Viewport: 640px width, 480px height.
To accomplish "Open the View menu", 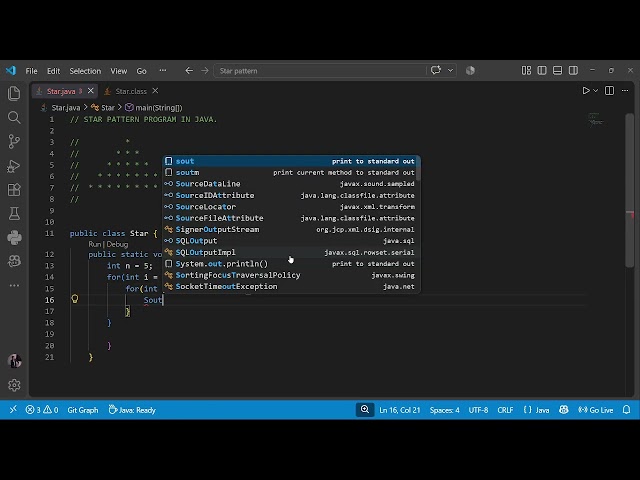I will [119, 71].
